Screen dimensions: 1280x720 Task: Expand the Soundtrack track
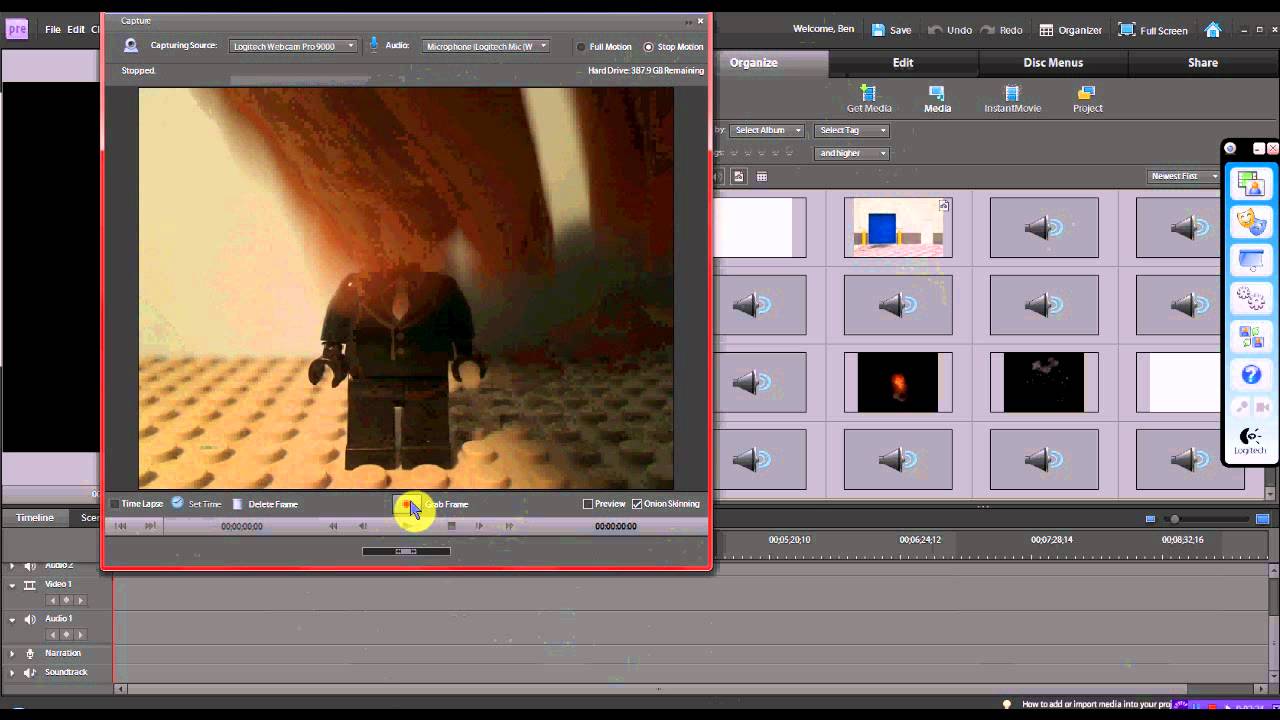coord(12,673)
